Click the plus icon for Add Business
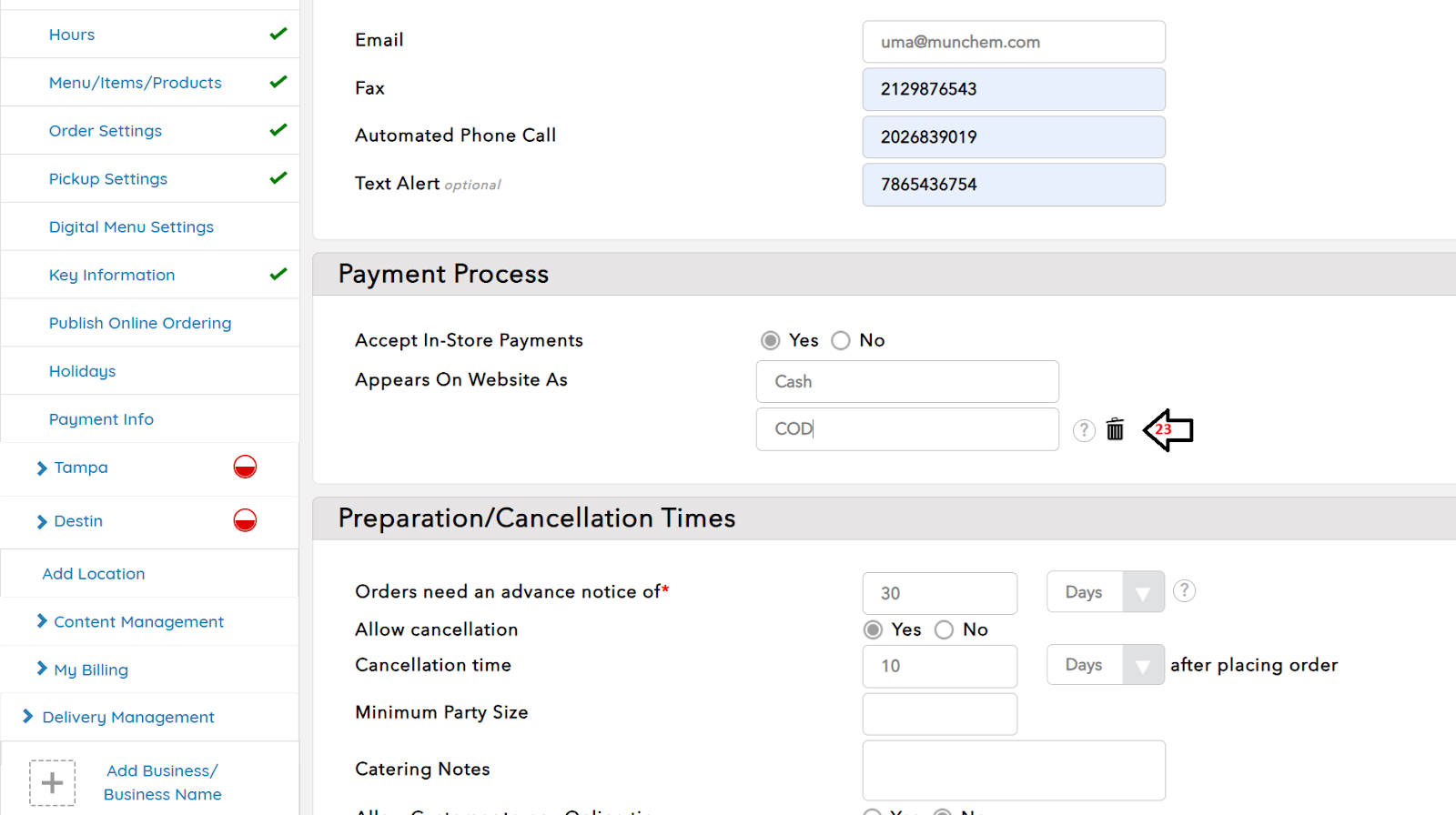Screen dimensions: 1456x815 coord(53,782)
